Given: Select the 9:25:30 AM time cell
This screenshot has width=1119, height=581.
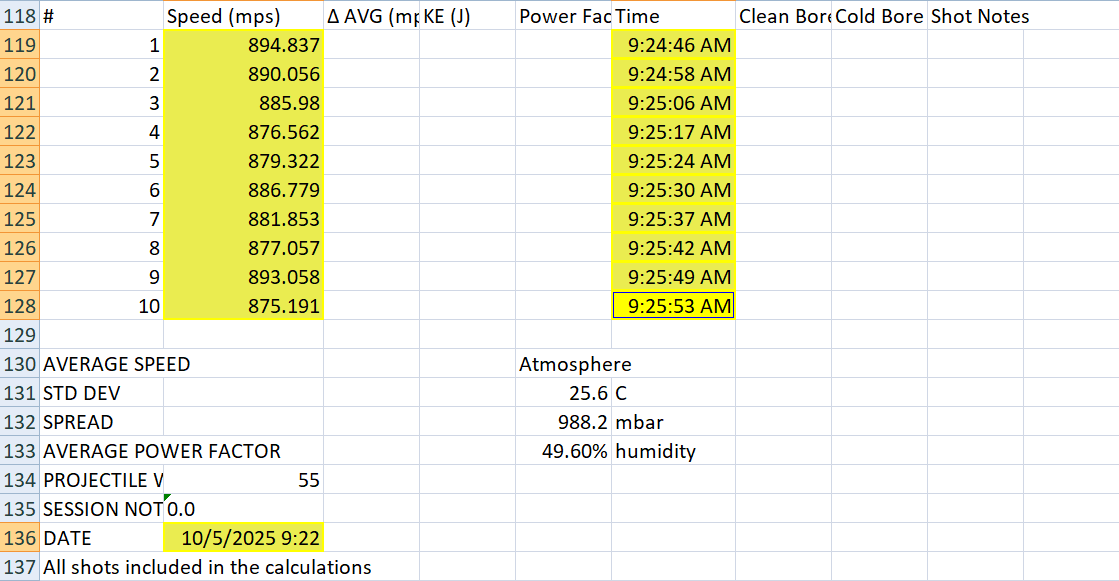Looking at the screenshot, I should [x=673, y=190].
